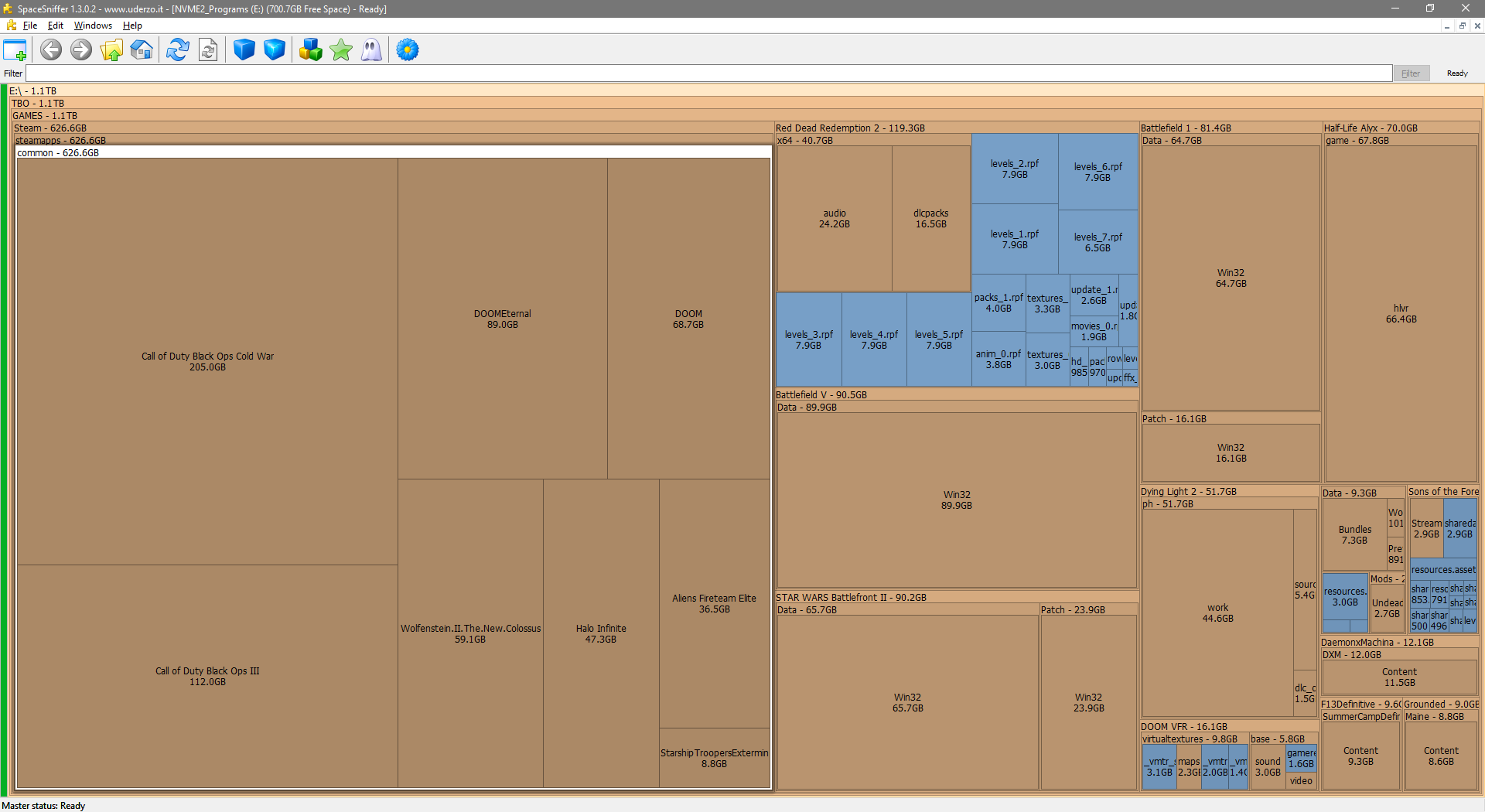This screenshot has width=1485, height=812.
Task: Select file packs_1.rpf 4.0GB
Action: [x=999, y=302]
